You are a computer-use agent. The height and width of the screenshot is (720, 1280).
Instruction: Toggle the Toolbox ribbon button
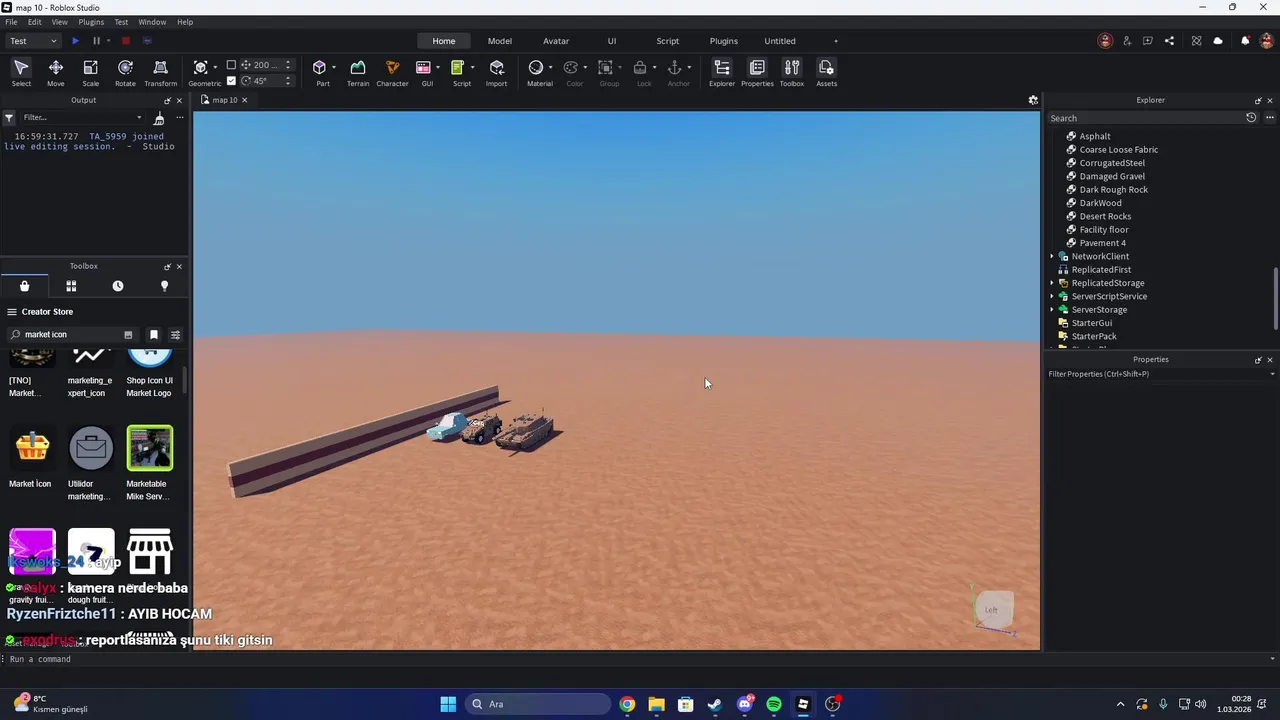792,72
